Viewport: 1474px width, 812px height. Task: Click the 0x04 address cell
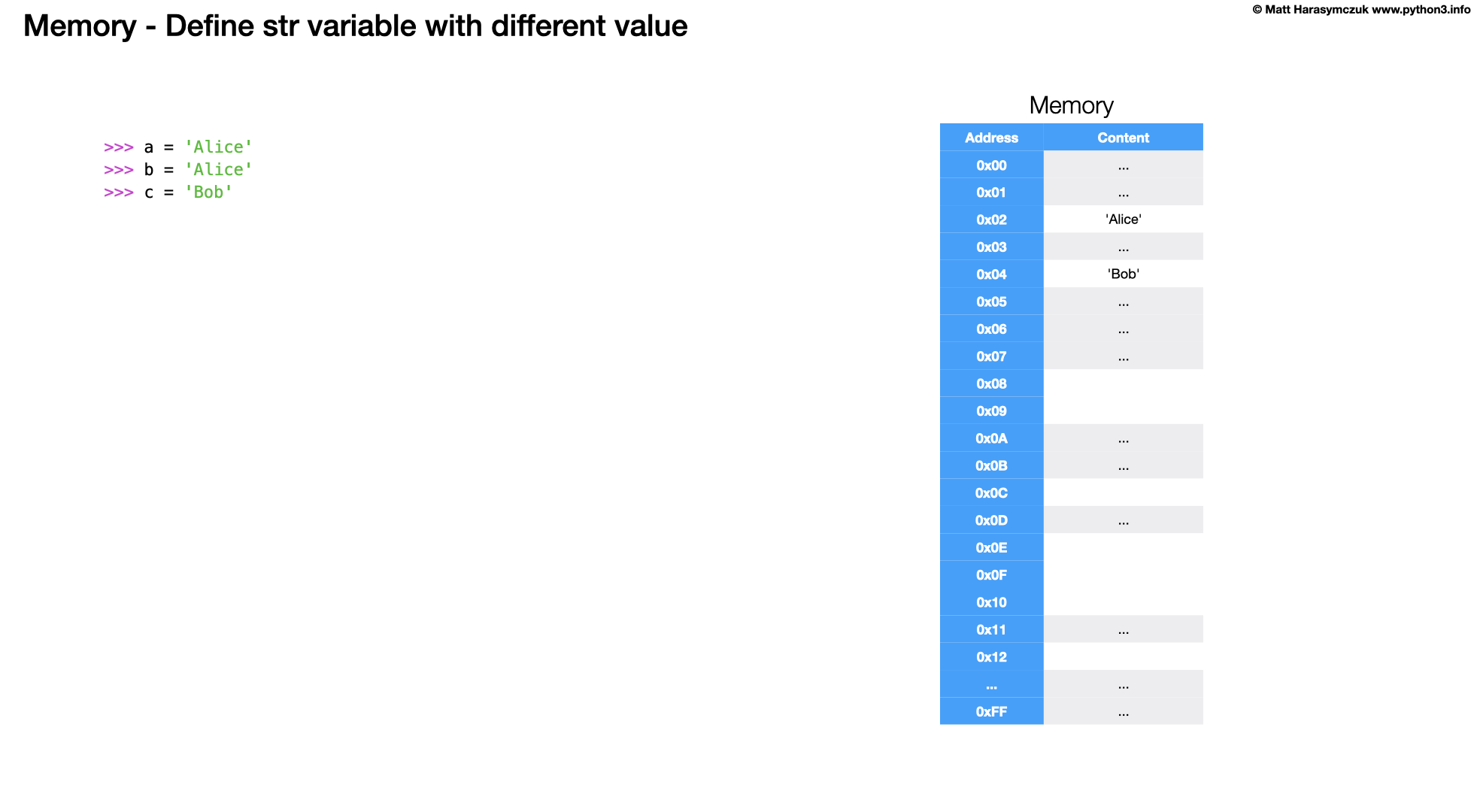pos(991,274)
